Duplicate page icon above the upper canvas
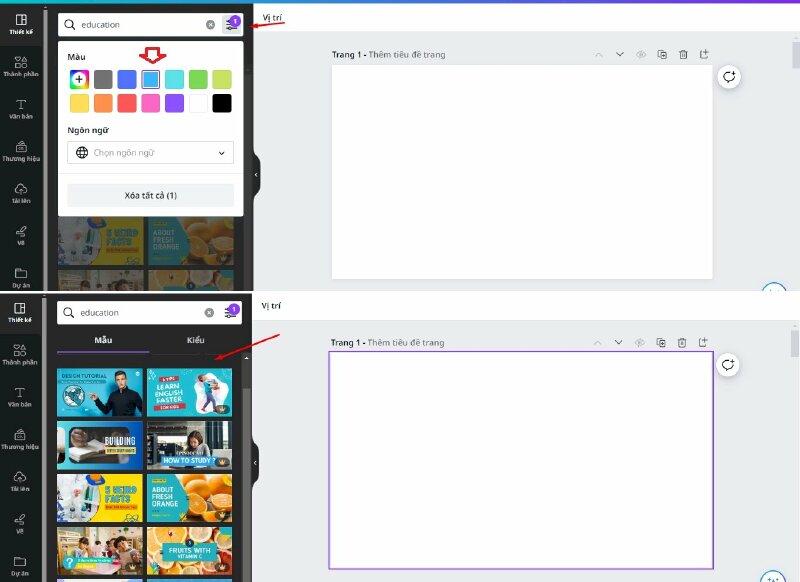 pos(662,55)
